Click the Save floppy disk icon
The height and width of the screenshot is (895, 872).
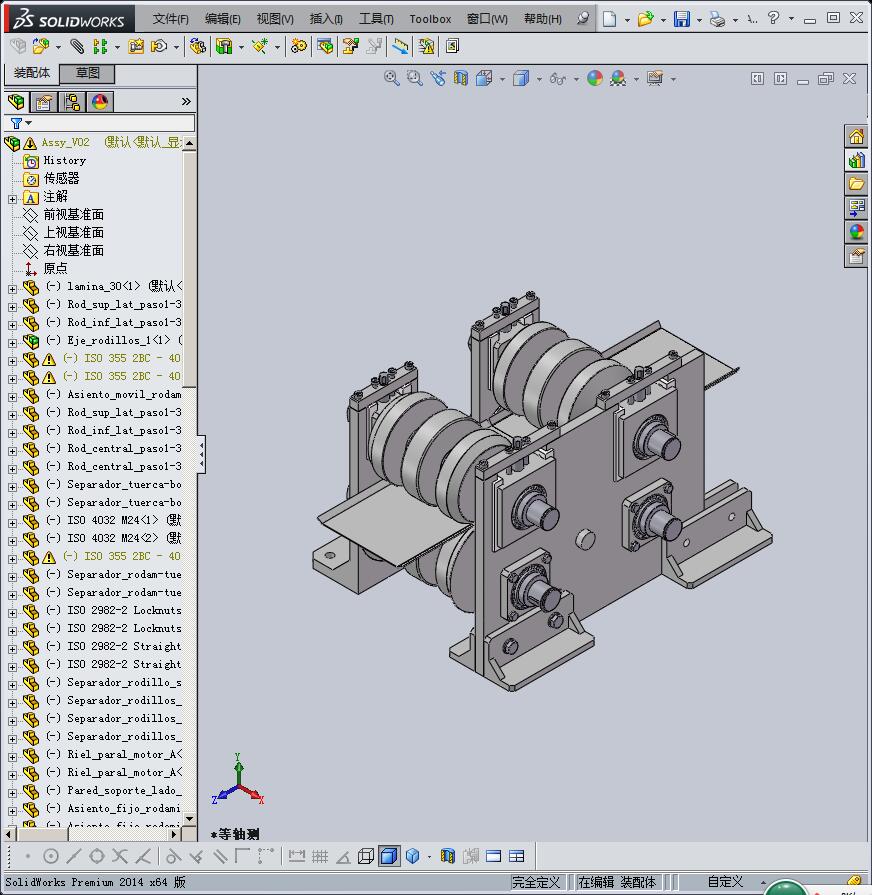[x=682, y=19]
